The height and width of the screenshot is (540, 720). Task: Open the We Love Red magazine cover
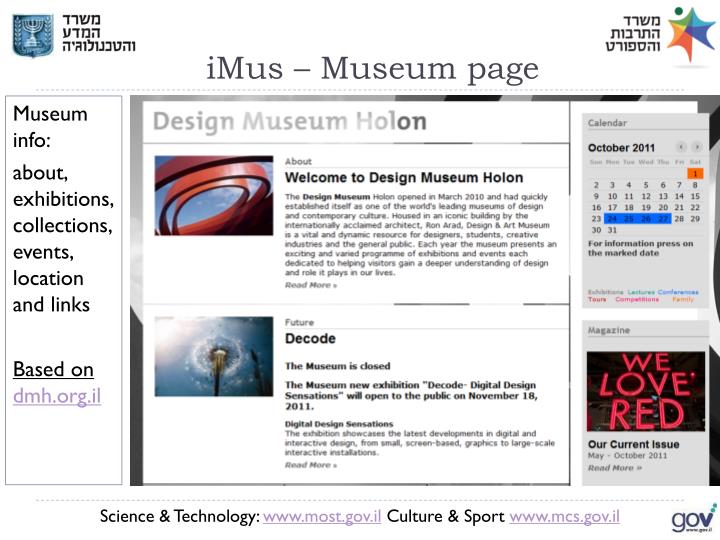click(x=646, y=392)
